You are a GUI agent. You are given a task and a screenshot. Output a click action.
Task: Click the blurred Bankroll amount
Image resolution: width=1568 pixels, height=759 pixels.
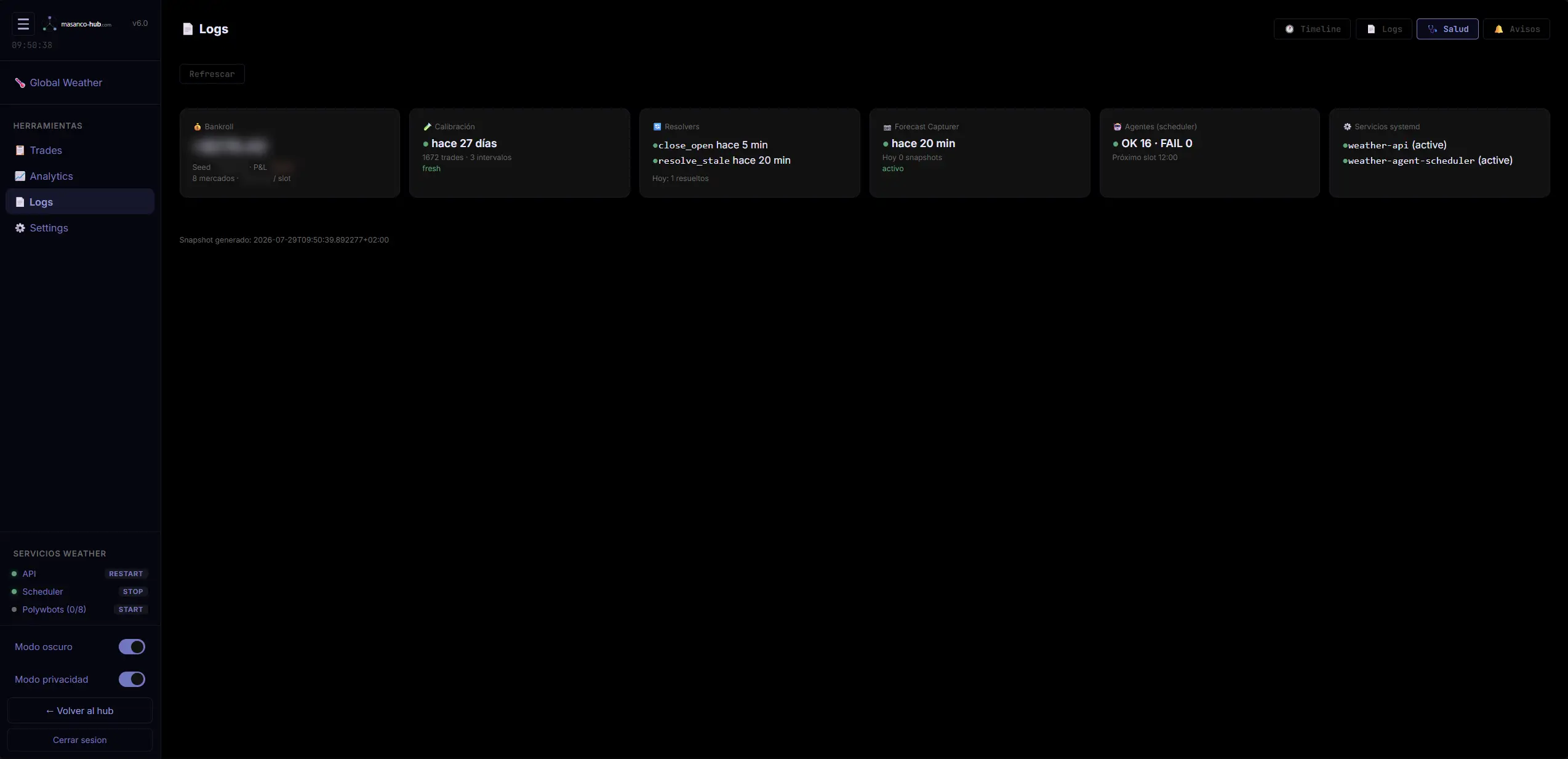[x=230, y=147]
